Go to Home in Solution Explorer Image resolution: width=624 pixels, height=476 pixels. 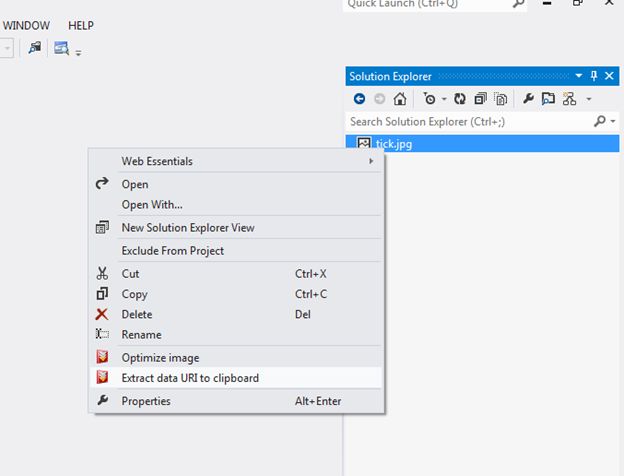click(x=399, y=99)
